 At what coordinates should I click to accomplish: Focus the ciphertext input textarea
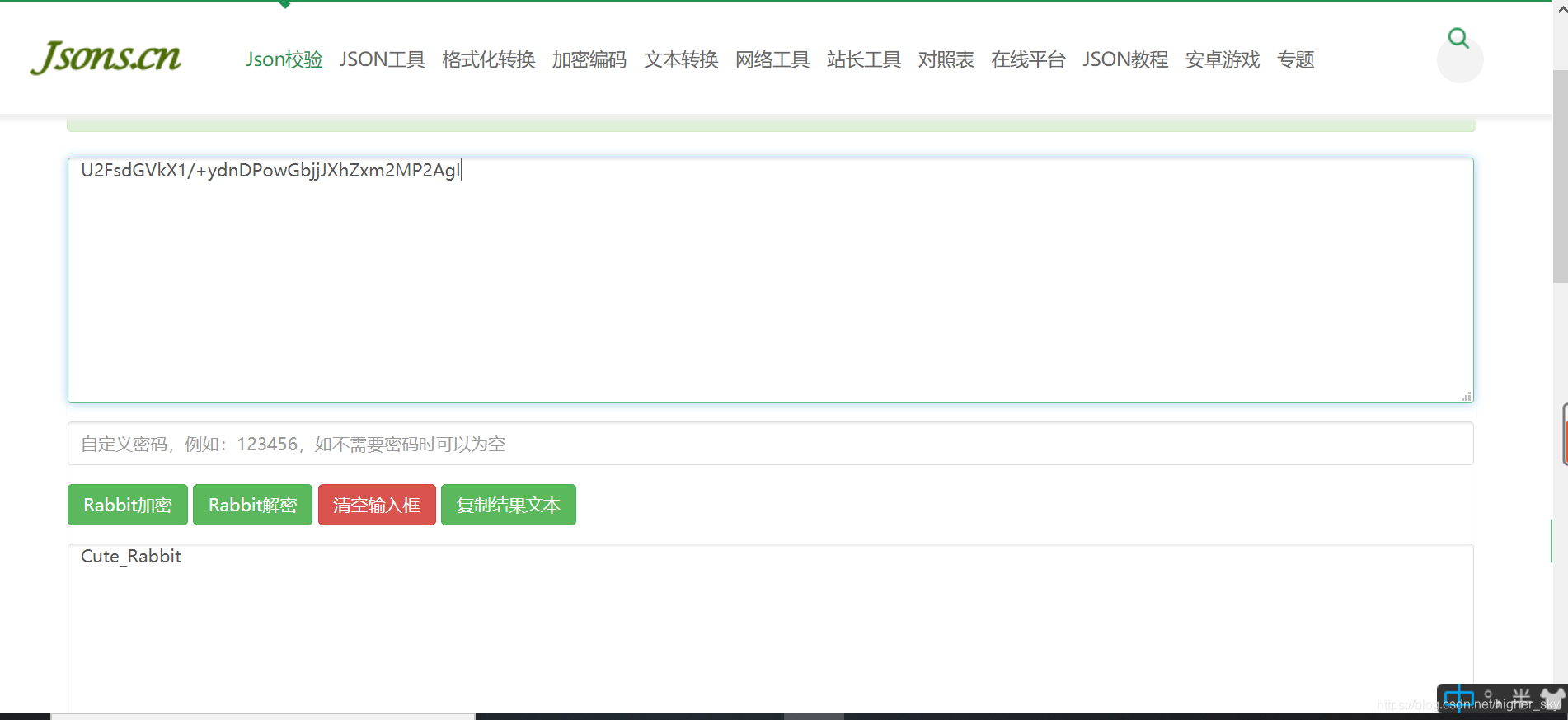pyautogui.click(x=770, y=280)
